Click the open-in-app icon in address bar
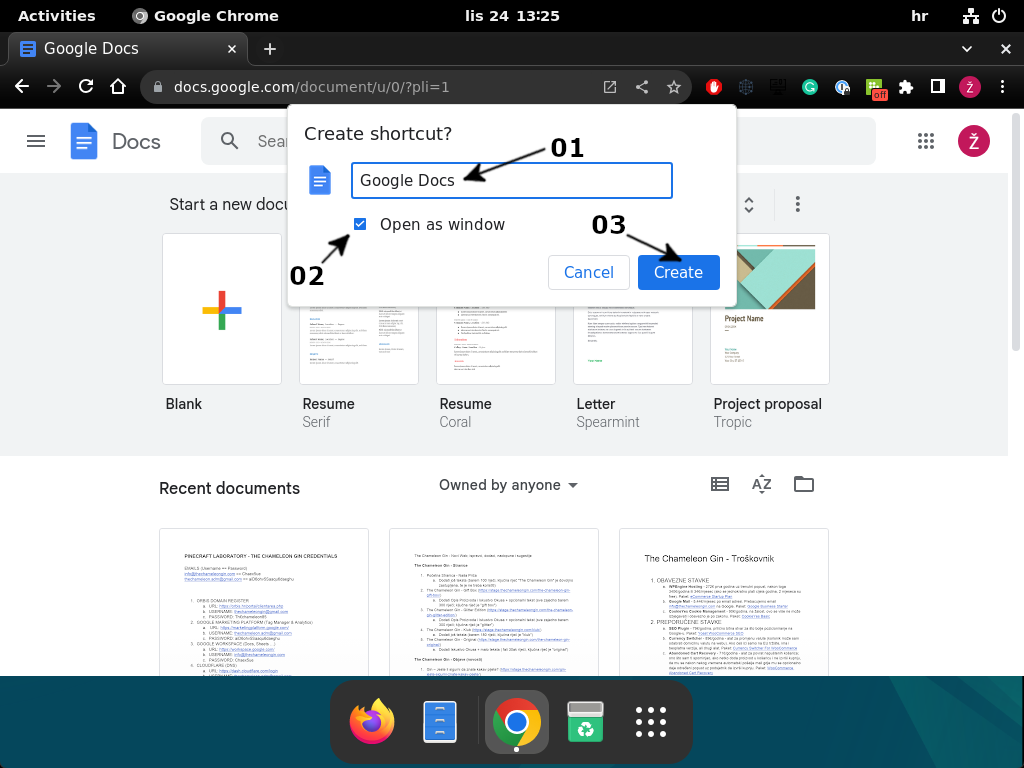Image resolution: width=1024 pixels, height=768 pixels. [610, 87]
